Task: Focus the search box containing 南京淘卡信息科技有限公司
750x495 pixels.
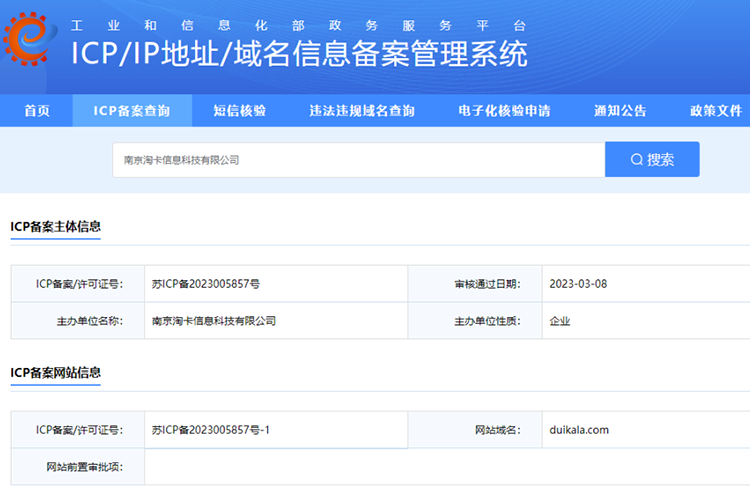Action: pyautogui.click(x=359, y=160)
